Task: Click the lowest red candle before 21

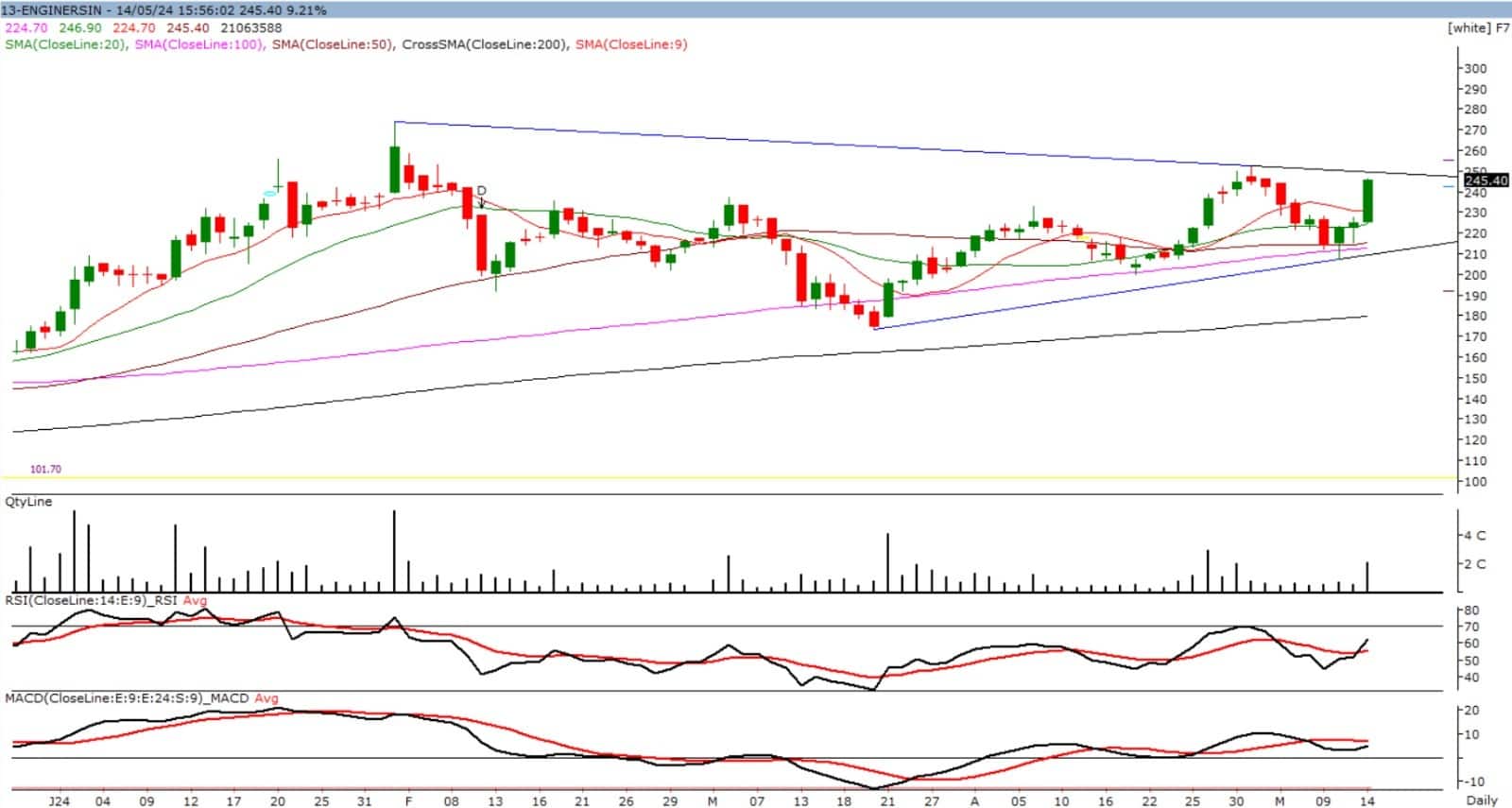Action: click(874, 317)
